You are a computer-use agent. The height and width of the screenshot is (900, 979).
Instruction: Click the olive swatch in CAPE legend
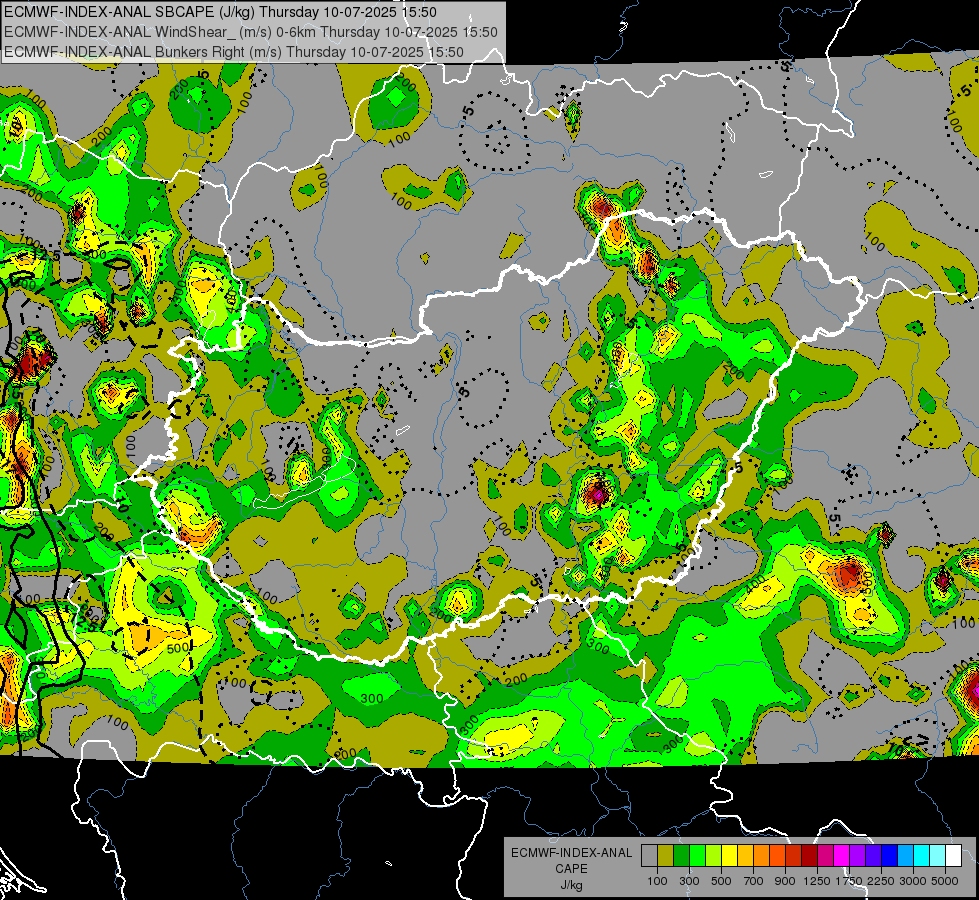point(665,856)
